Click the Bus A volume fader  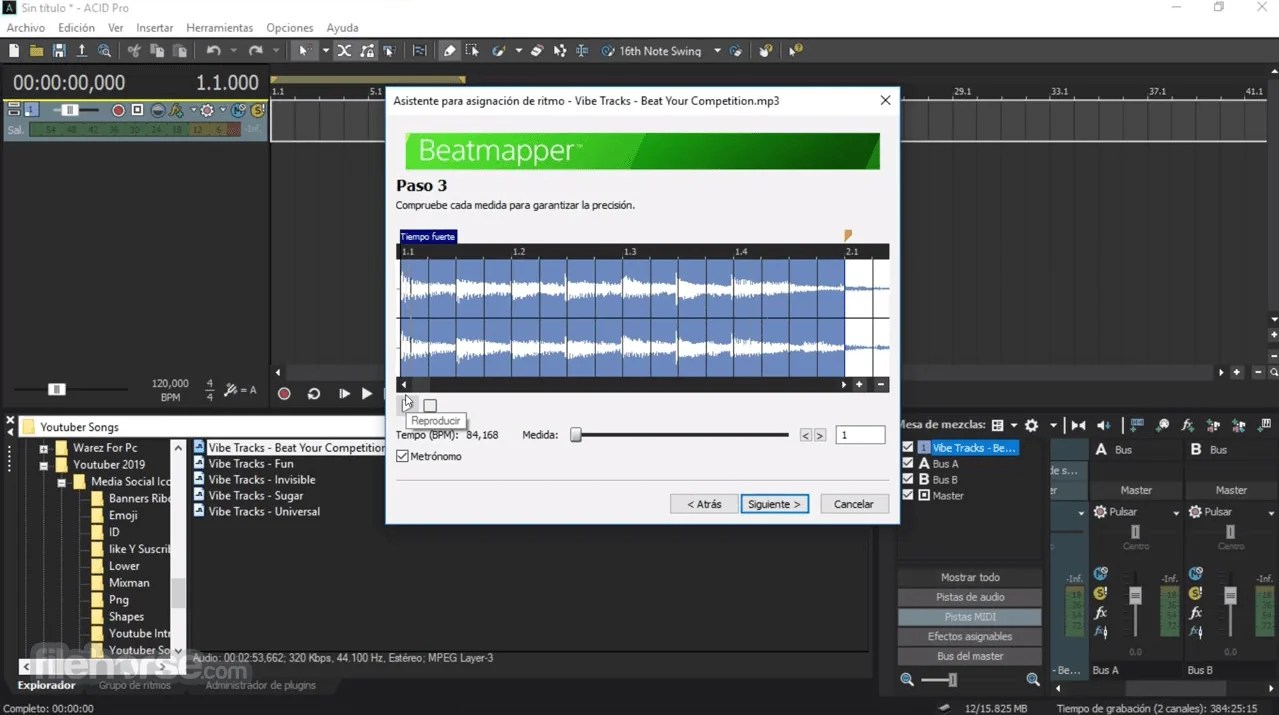point(1135,596)
